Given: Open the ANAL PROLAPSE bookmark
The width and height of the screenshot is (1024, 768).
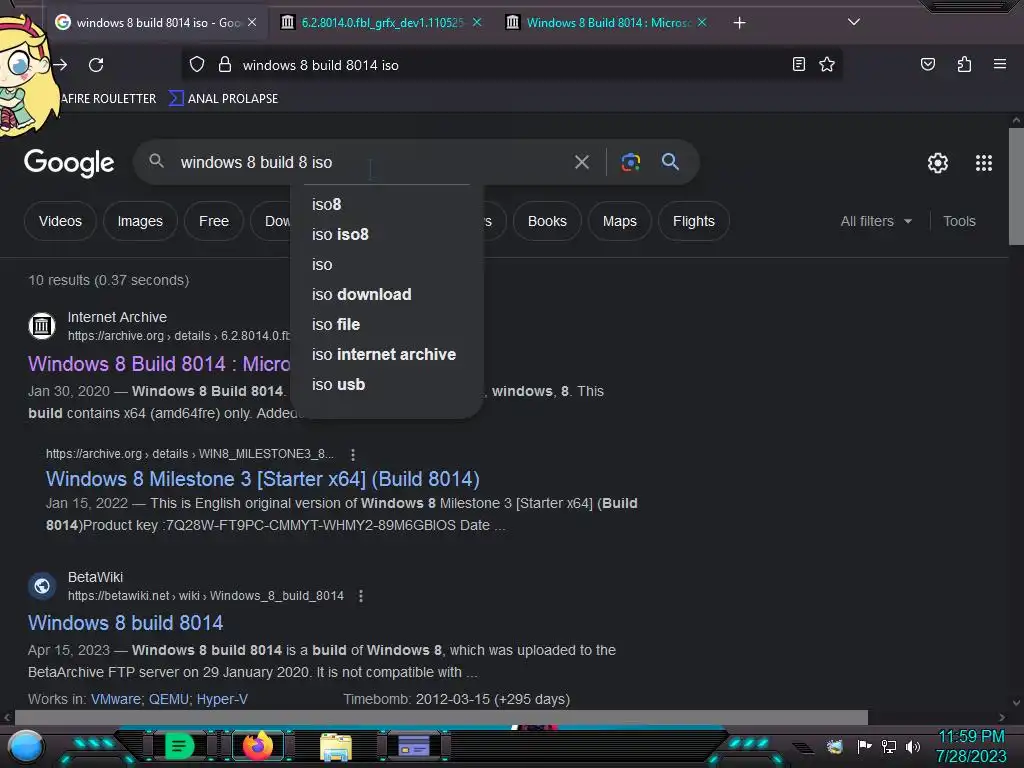Looking at the screenshot, I should [224, 99].
